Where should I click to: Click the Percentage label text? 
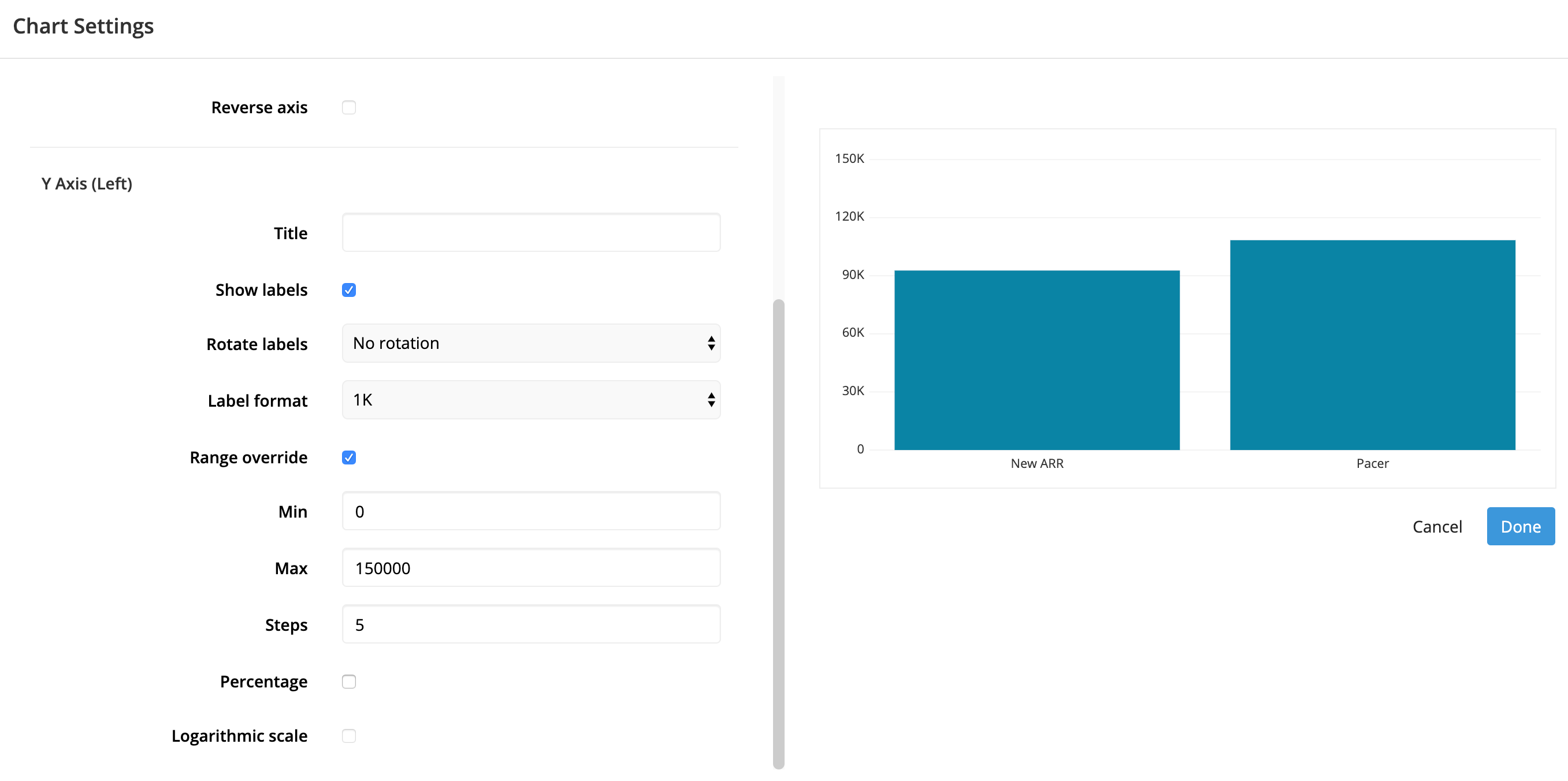[x=263, y=682]
